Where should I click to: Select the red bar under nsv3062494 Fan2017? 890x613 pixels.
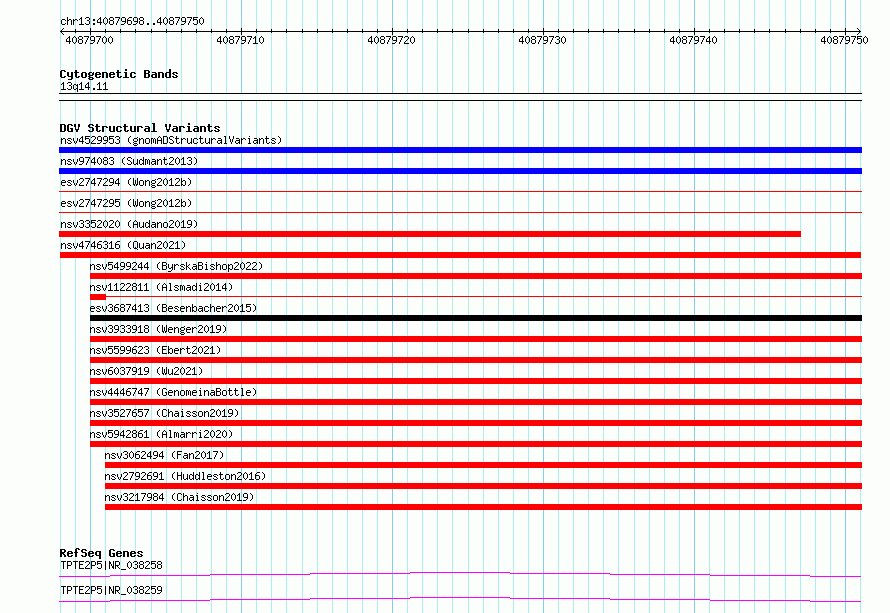[x=484, y=465]
